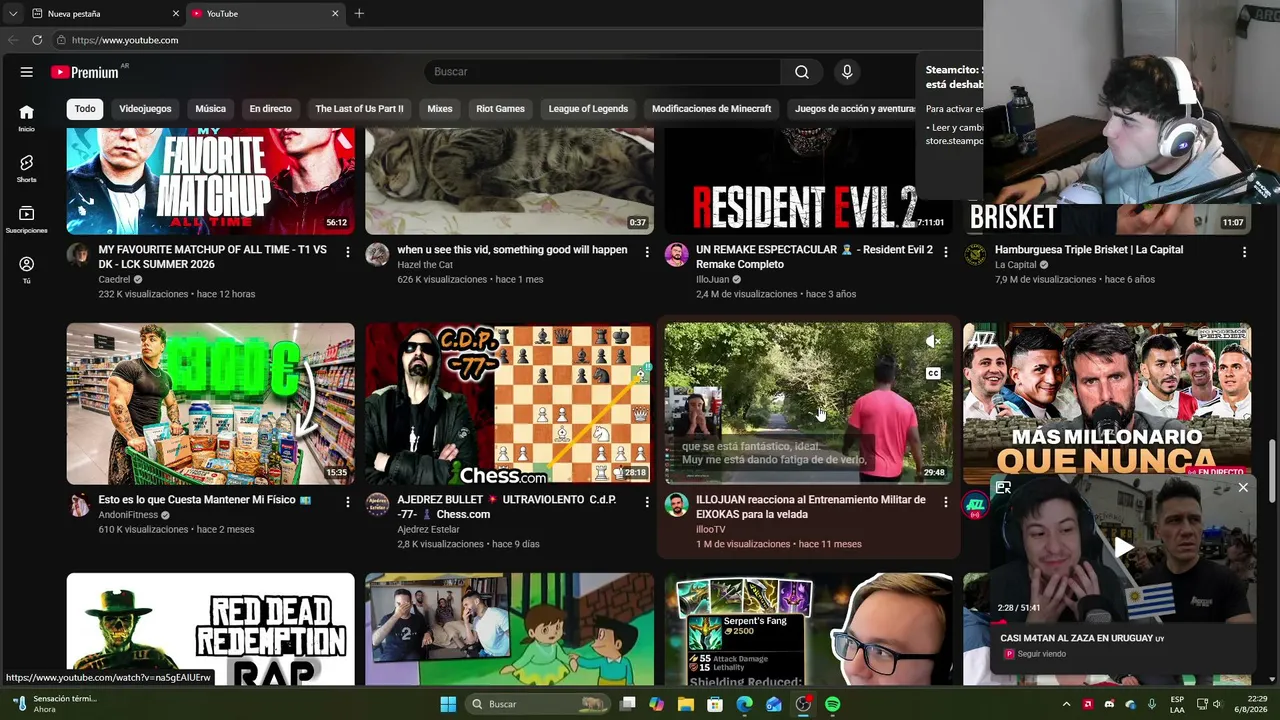Play the AndoniFitness supermarket thumbnail
The width and height of the screenshot is (1280, 720).
[x=211, y=404]
